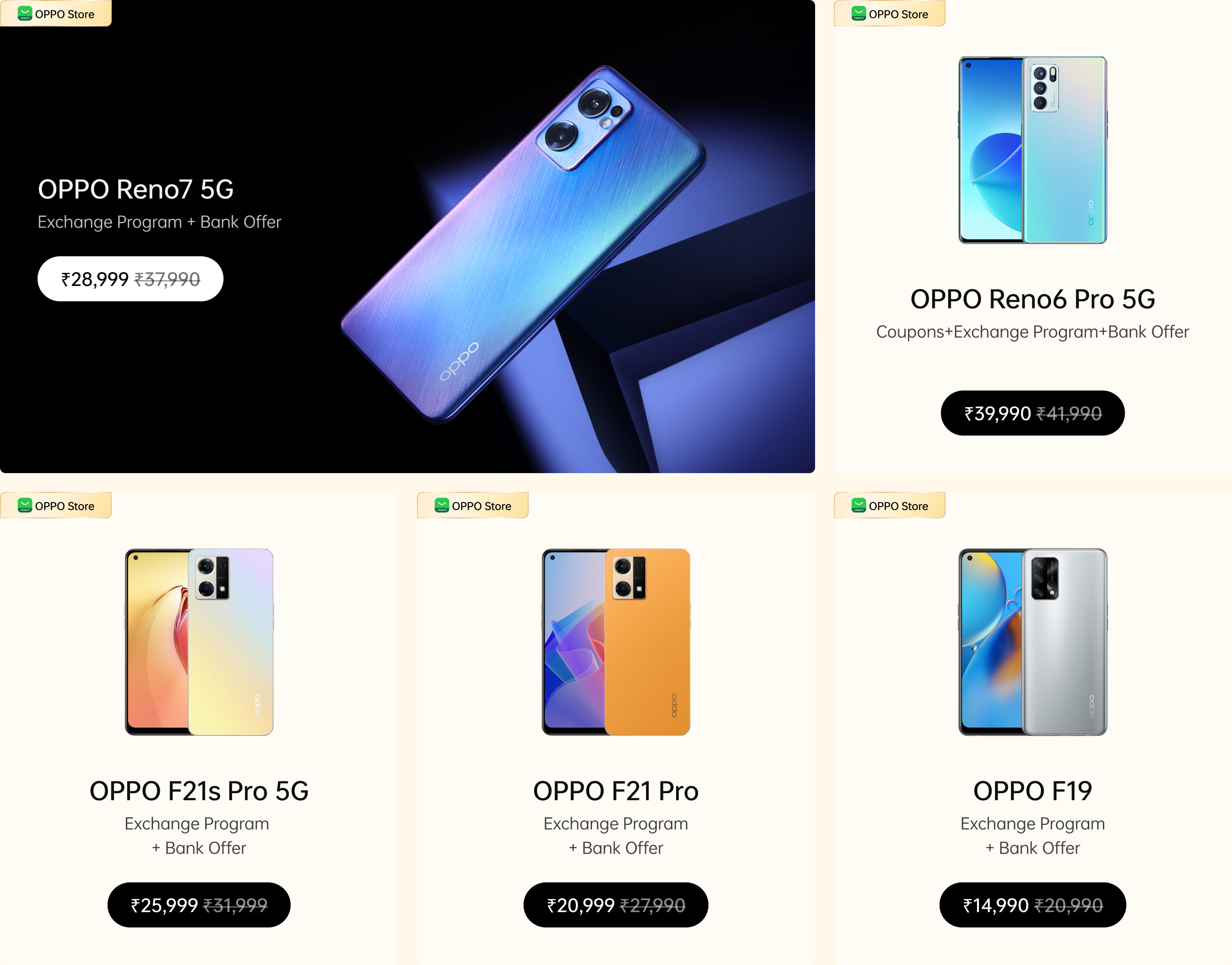Open the OPPO Reno6 Pro 5G title

point(1032,299)
